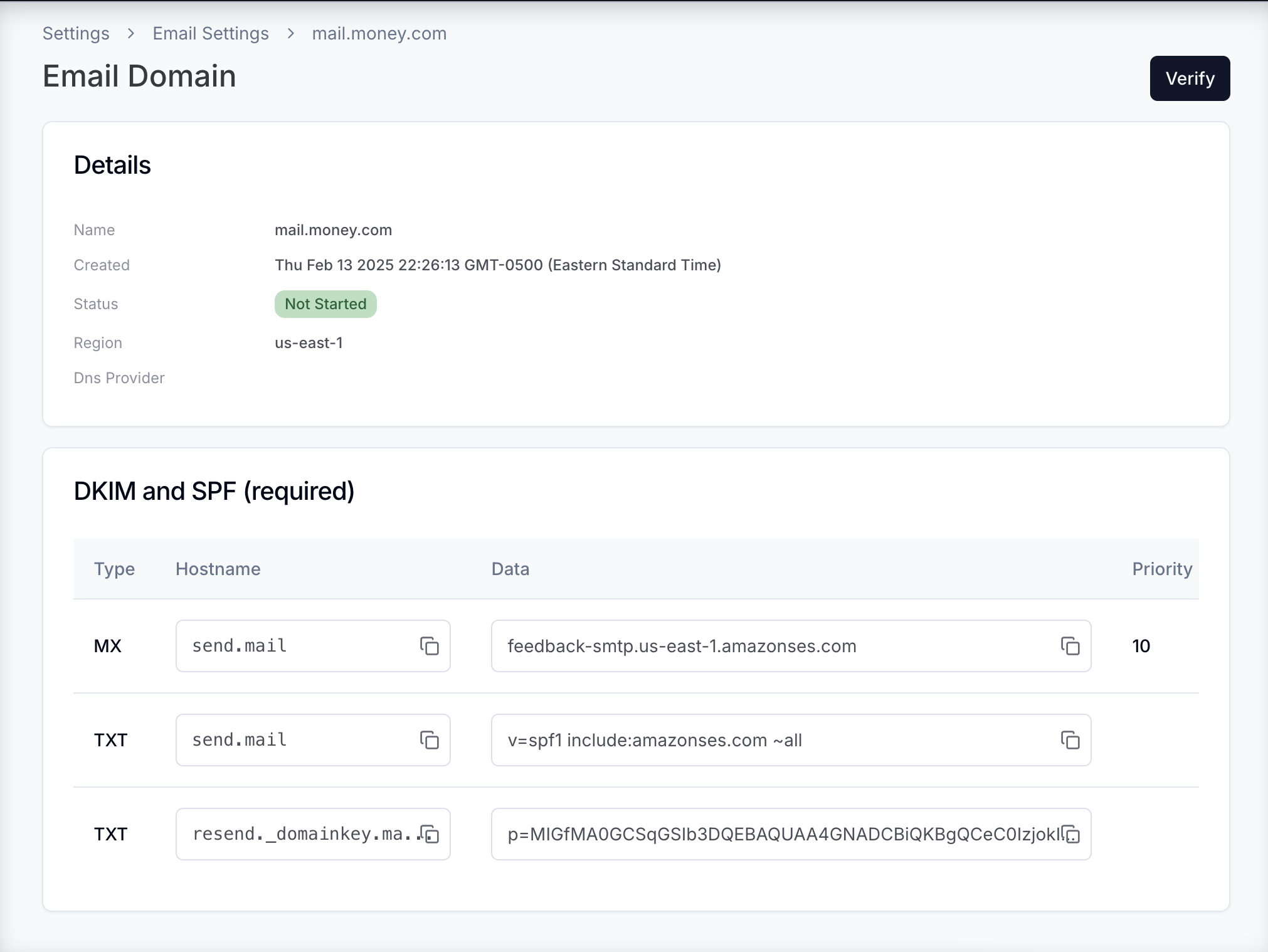Click the mail.money.com breadcrumb
Viewport: 1268px width, 952px height.
tap(379, 33)
